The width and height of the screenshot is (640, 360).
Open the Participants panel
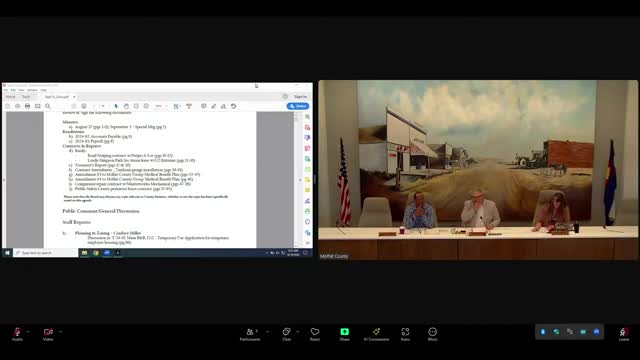click(250, 334)
